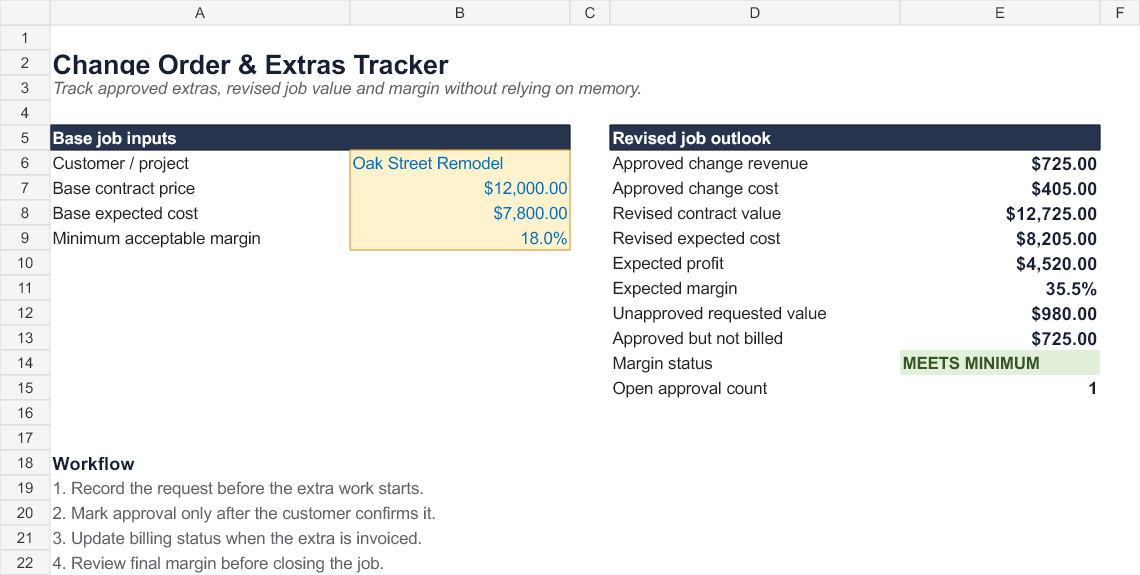Screen dimensions: 1140x575
Task: Select the Approved change cost label
Action: (695, 188)
